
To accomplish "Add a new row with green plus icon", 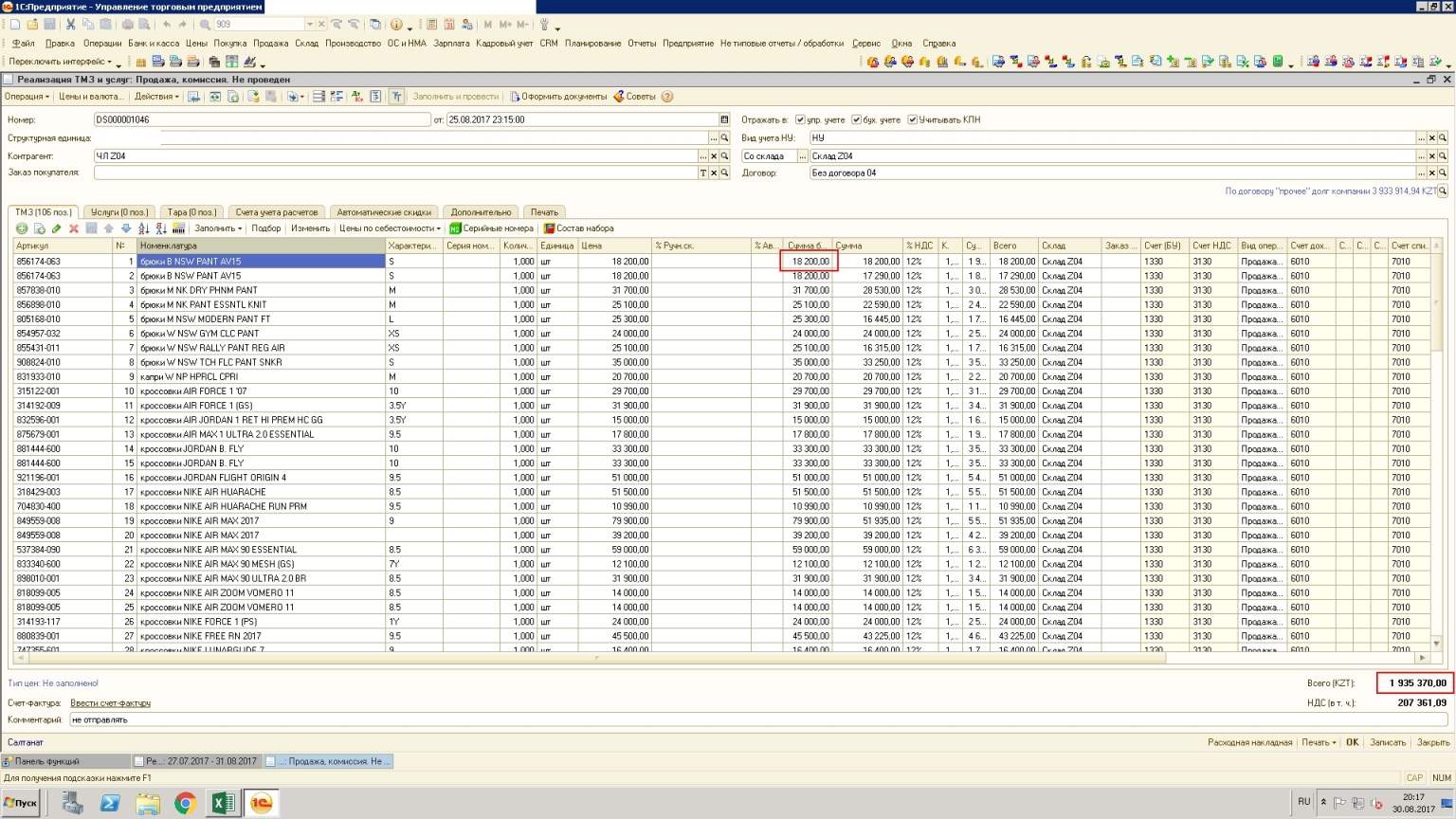I will (22, 228).
